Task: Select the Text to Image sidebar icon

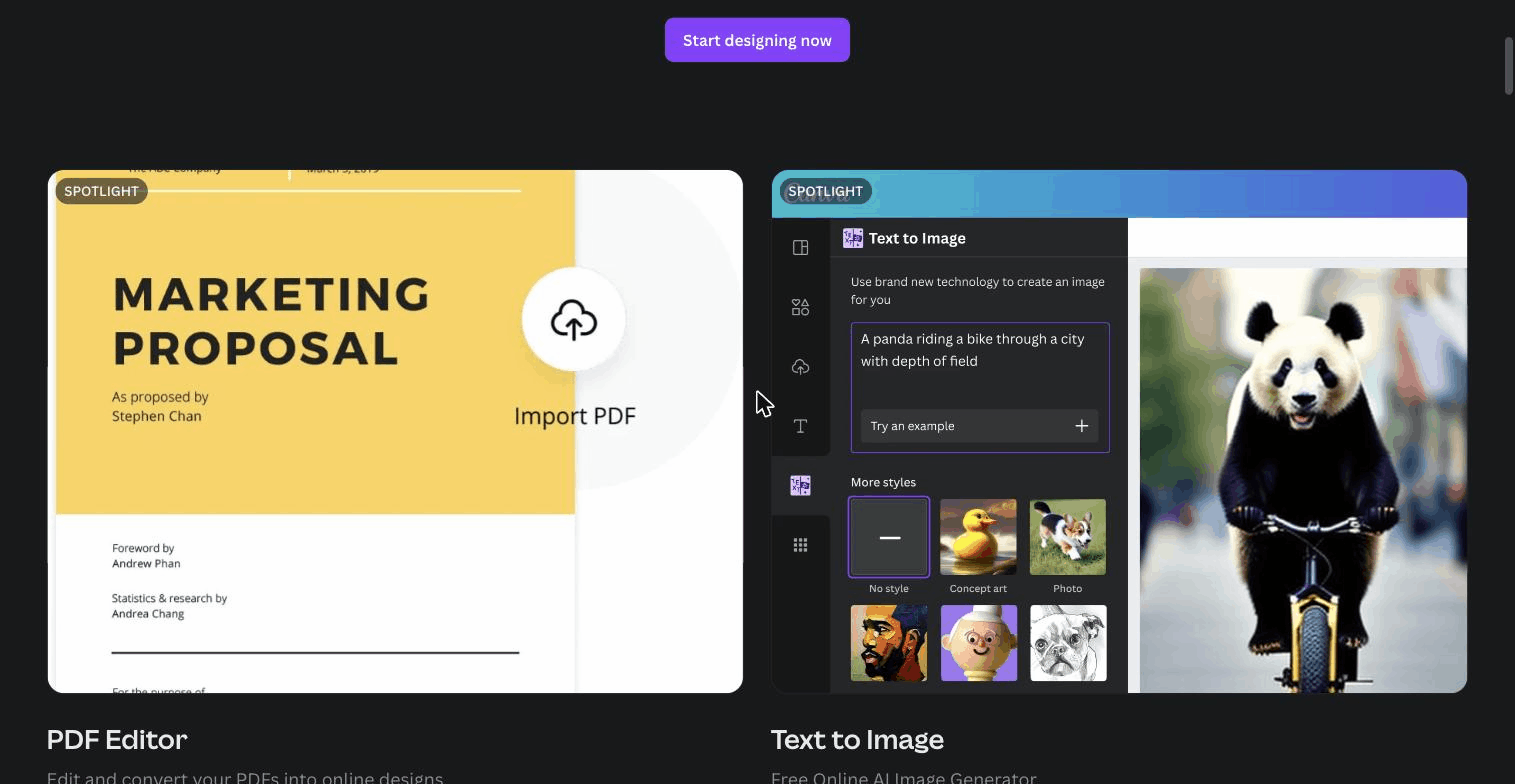Action: (800, 485)
